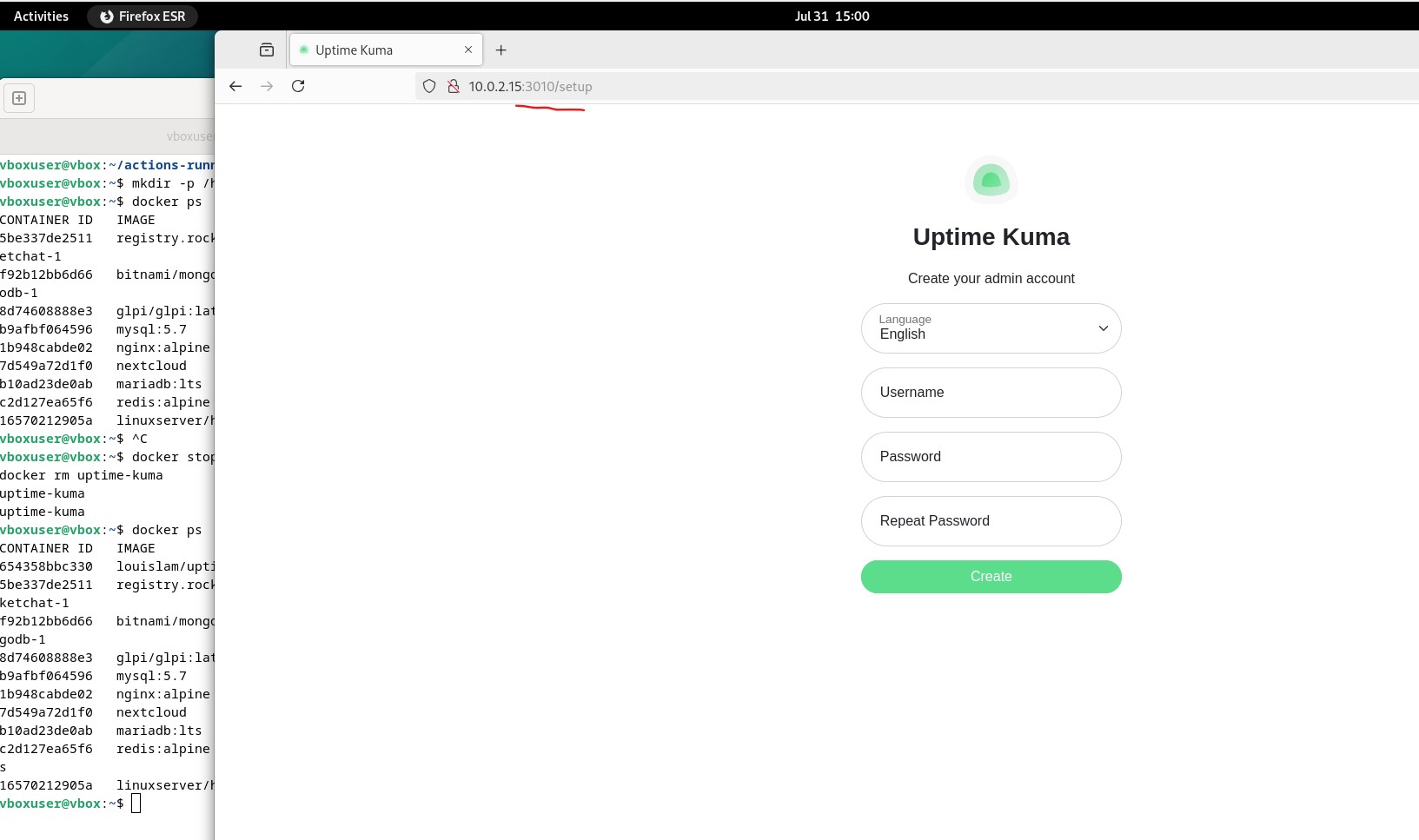
Task: Open the Activities overview
Action: click(x=41, y=16)
